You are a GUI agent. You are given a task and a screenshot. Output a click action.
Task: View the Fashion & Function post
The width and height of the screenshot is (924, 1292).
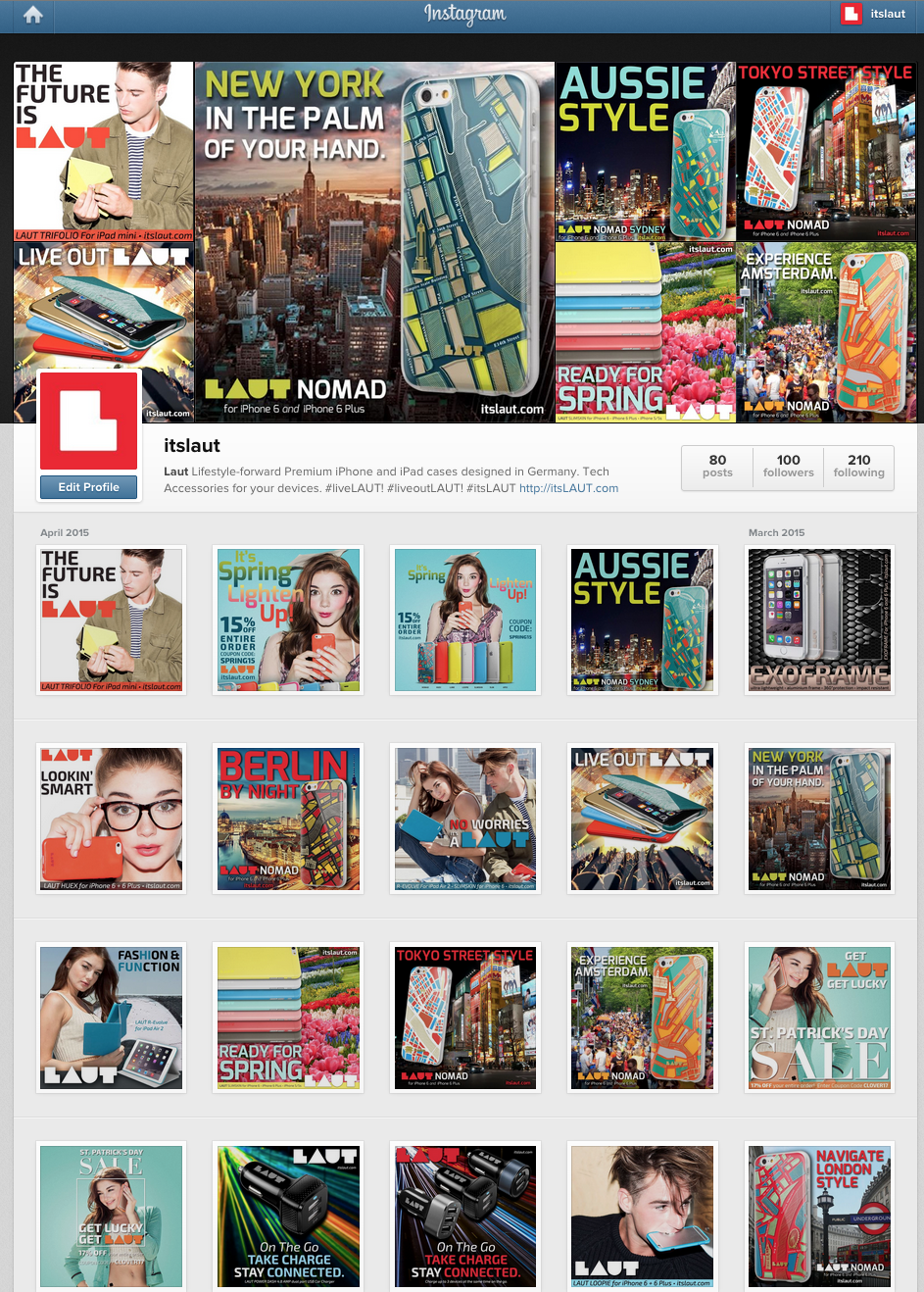[x=111, y=1018]
